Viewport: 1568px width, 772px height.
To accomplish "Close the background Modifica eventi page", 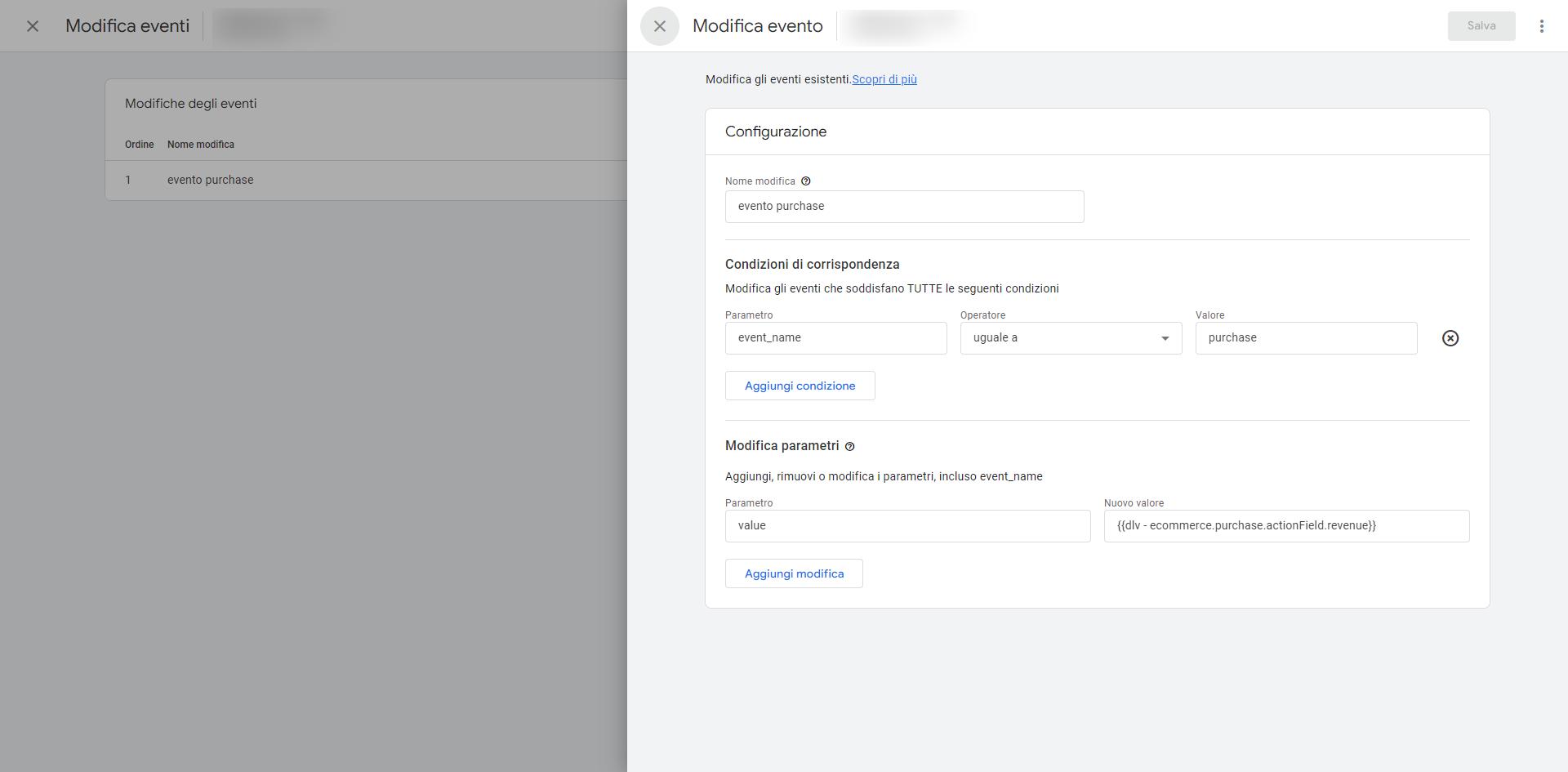I will 33,26.
